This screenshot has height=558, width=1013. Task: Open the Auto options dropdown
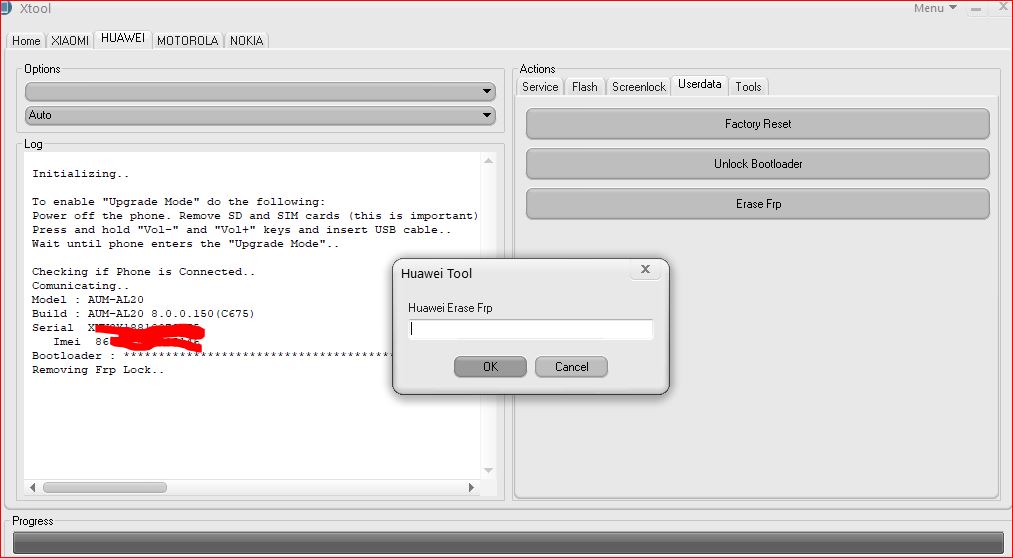point(260,116)
